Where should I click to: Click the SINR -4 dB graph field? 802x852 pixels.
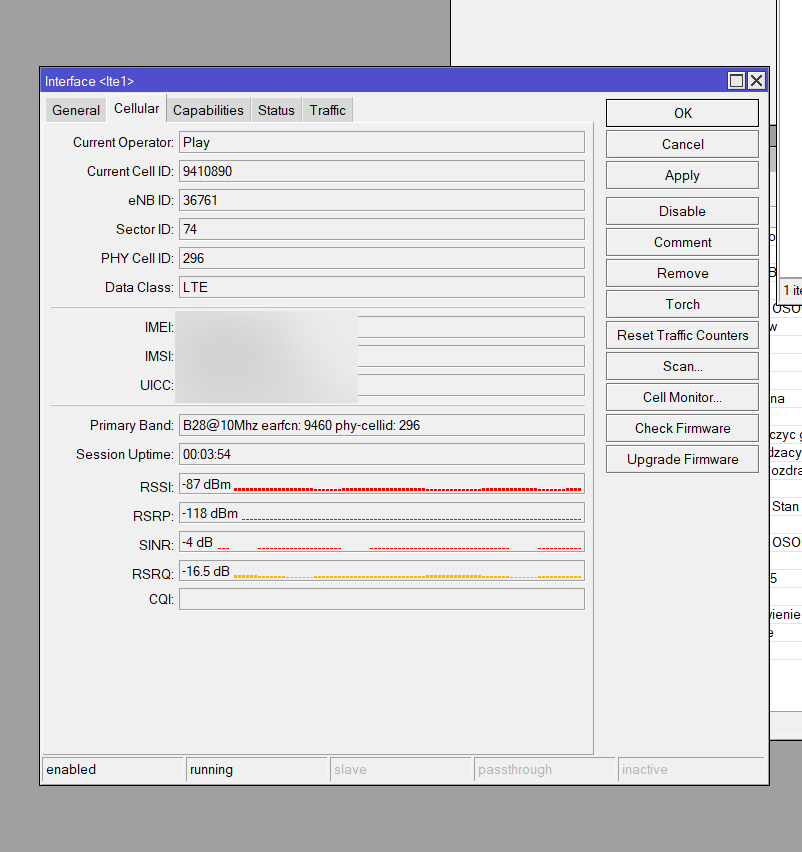pyautogui.click(x=382, y=541)
